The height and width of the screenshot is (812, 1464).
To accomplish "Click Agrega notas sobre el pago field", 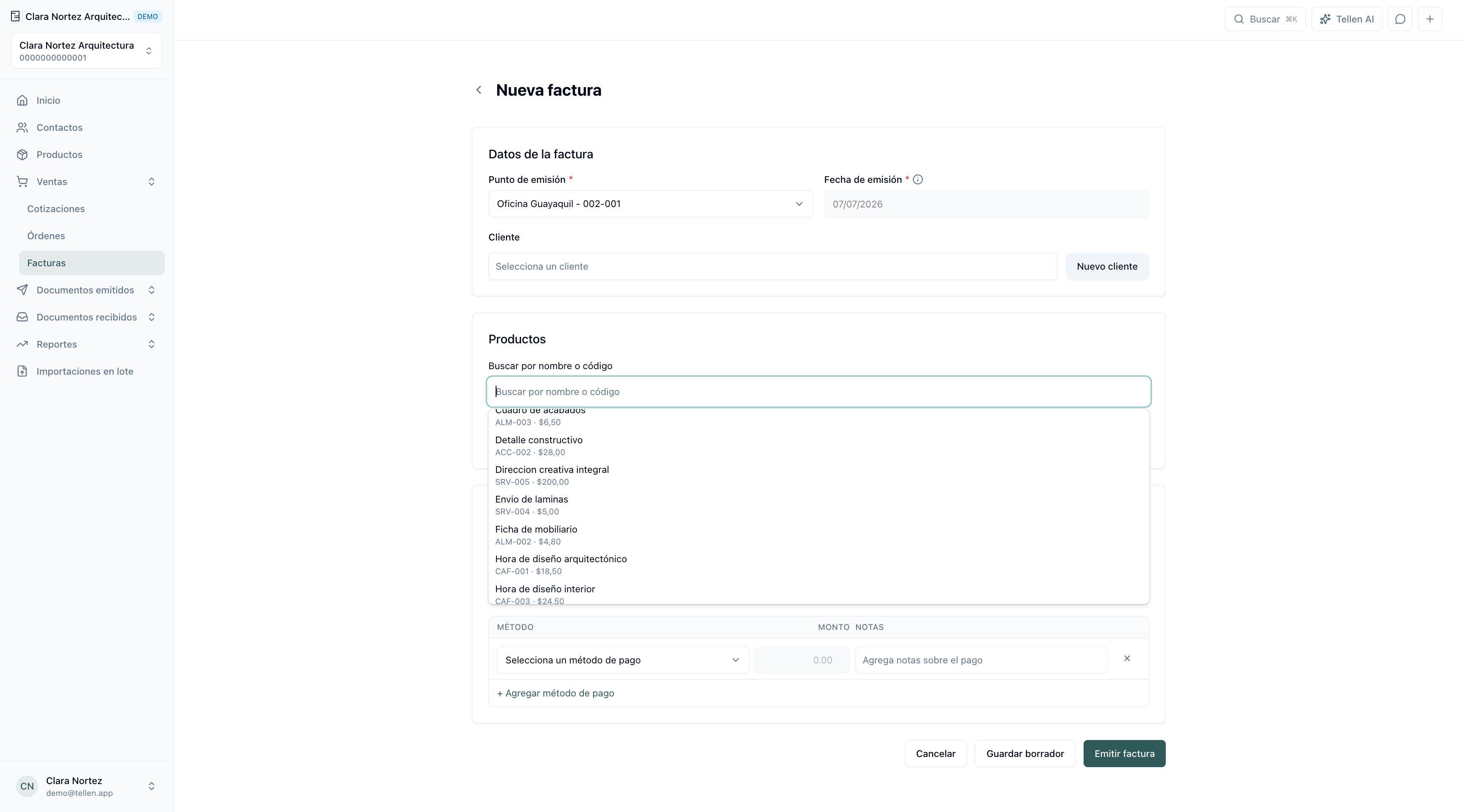I will click(982, 660).
